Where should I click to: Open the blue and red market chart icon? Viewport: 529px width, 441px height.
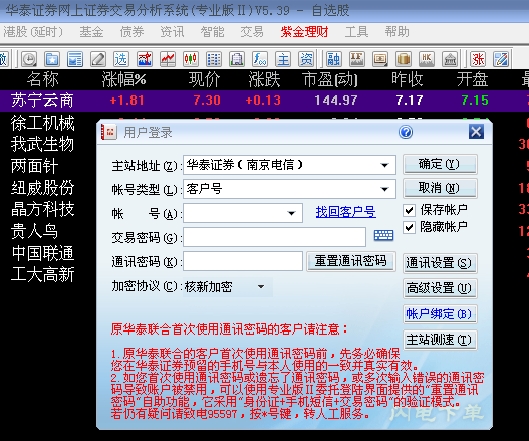pyautogui.click(x=144, y=59)
